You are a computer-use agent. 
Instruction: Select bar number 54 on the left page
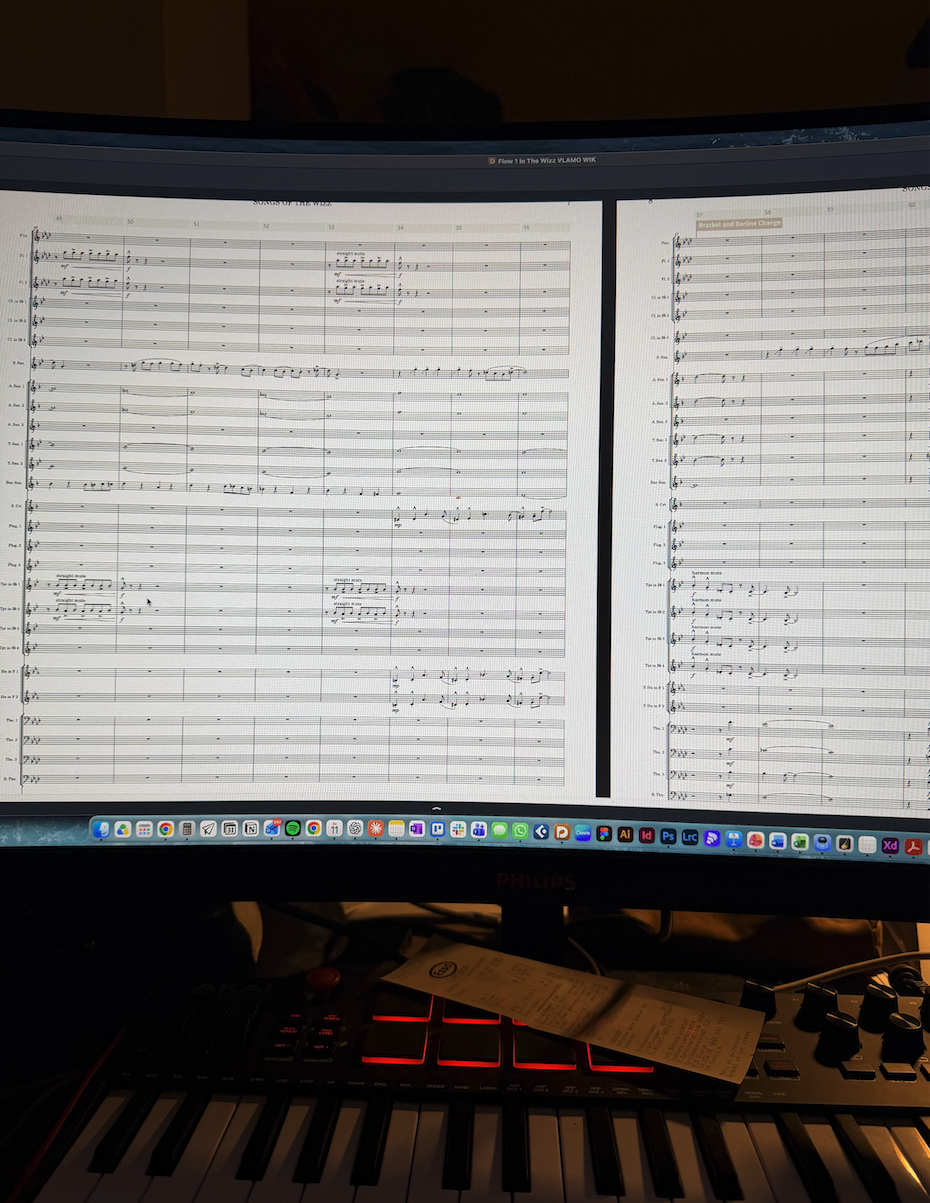point(399,228)
